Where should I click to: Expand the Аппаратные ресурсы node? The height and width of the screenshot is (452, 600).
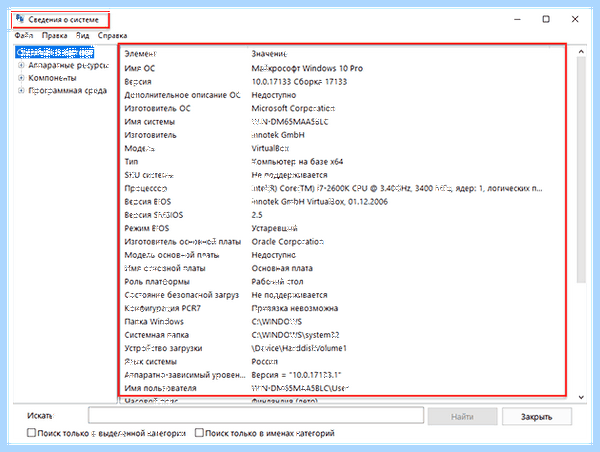pos(21,65)
